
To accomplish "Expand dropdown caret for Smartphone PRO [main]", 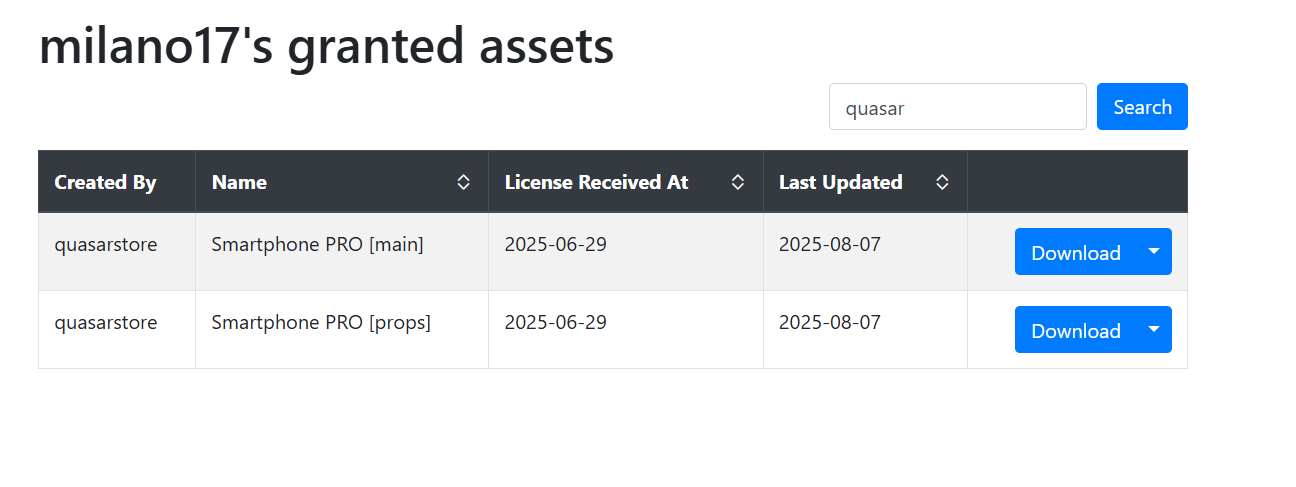I will click(1154, 251).
